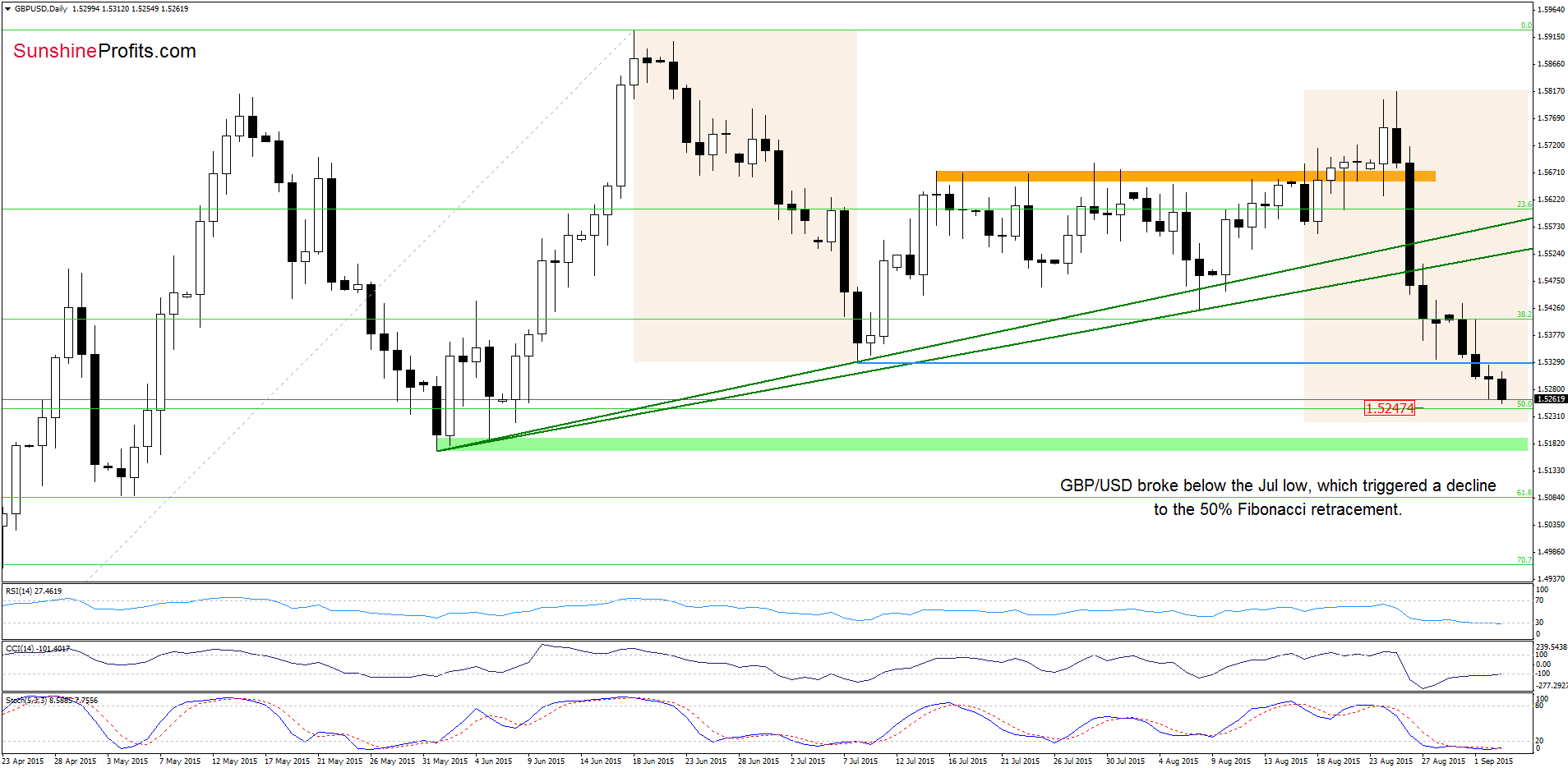Click the 0.0 Fibonacci level label
Screen dimensions: 1568x768
[x=1526, y=25]
